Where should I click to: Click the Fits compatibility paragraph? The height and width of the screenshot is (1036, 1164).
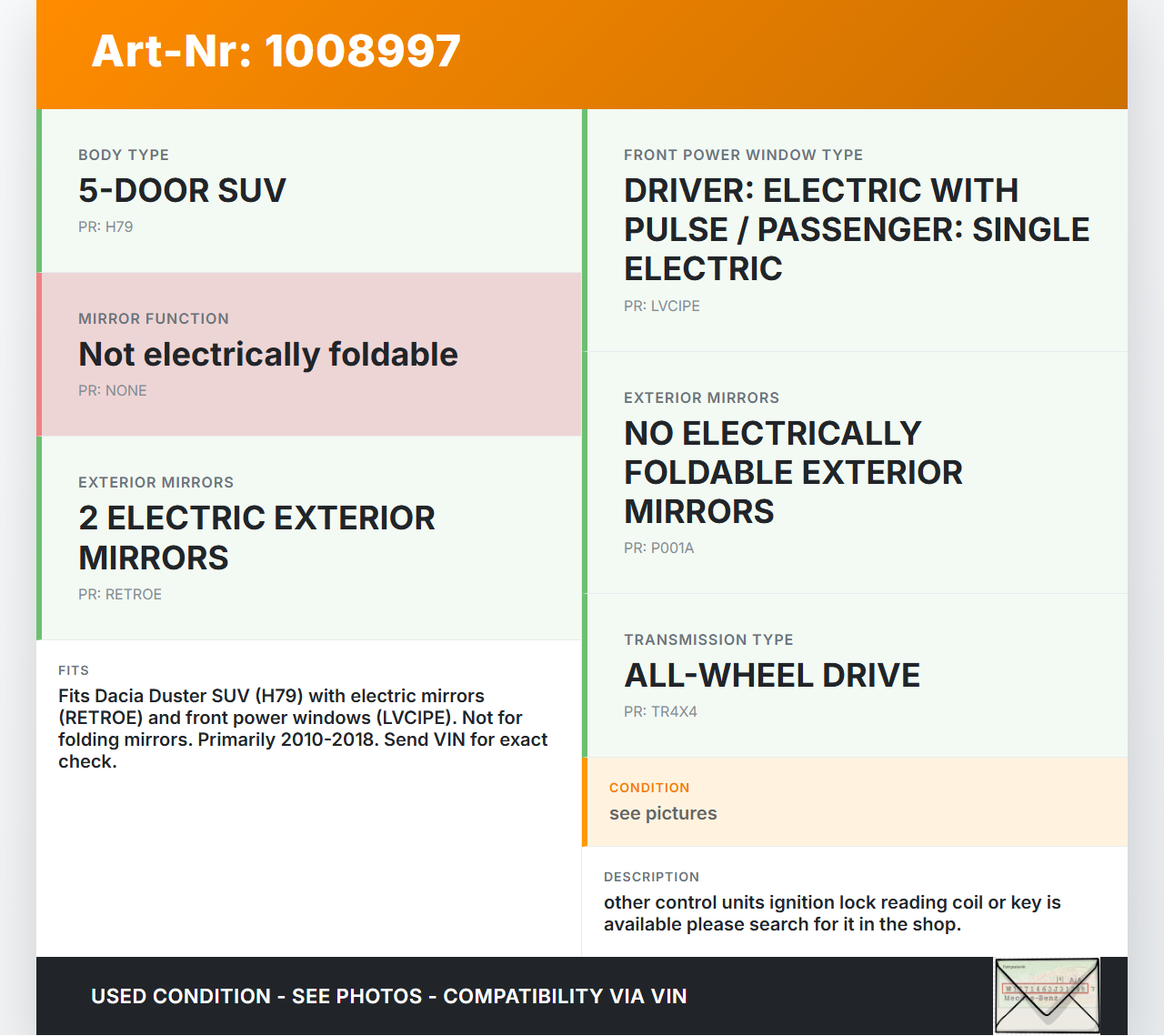point(303,729)
